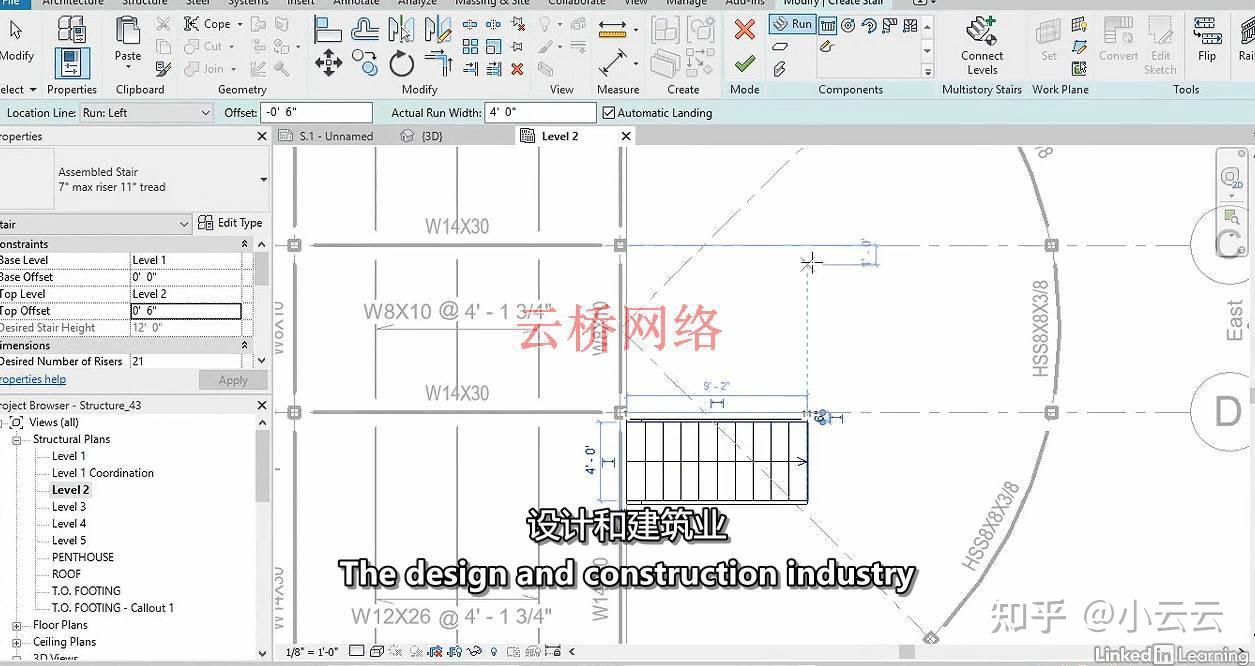
Task: Choose the L-Shape Winder run icon
Action: click(888, 25)
